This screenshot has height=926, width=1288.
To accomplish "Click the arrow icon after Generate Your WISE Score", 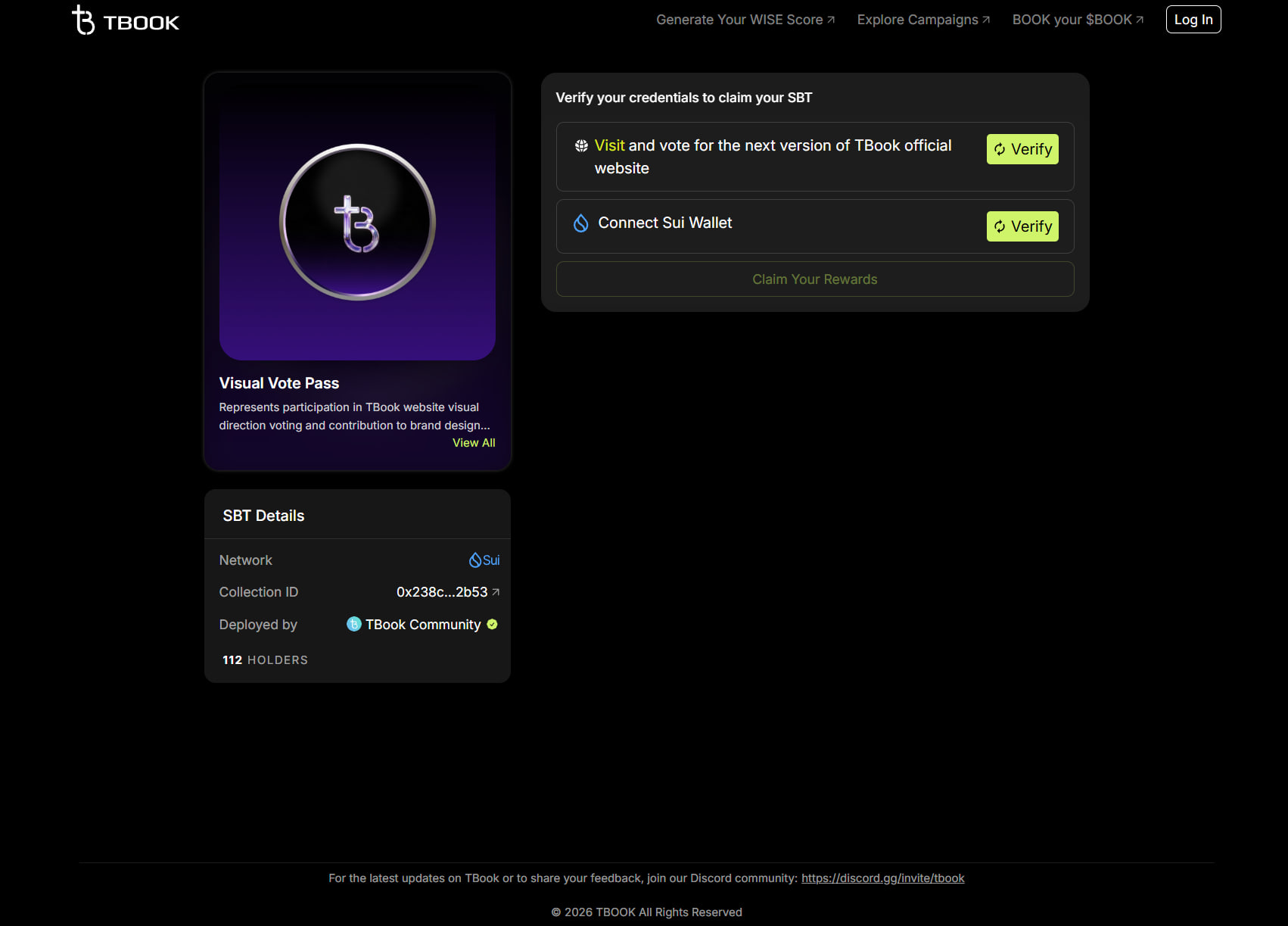I will pos(831,20).
